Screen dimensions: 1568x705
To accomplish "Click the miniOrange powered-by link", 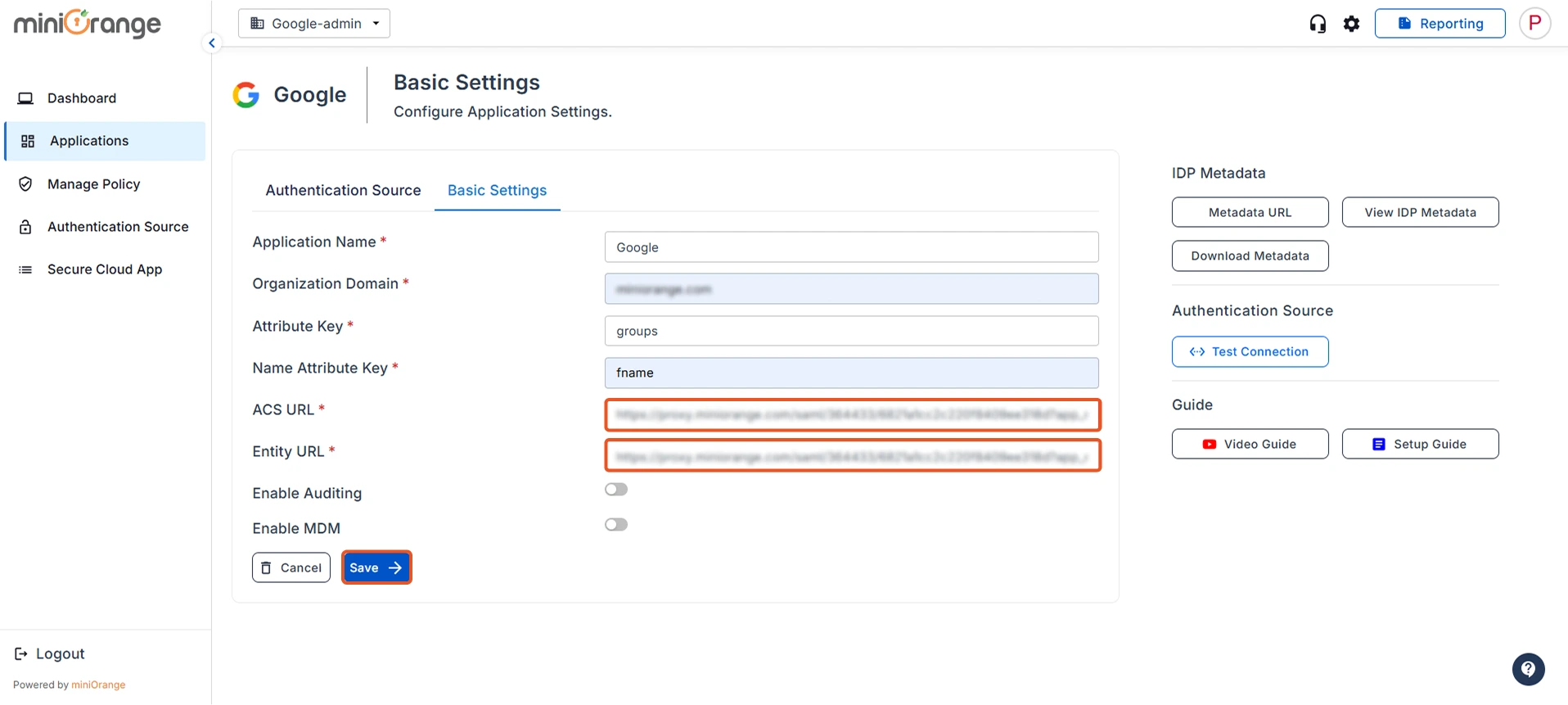I will click(x=98, y=685).
